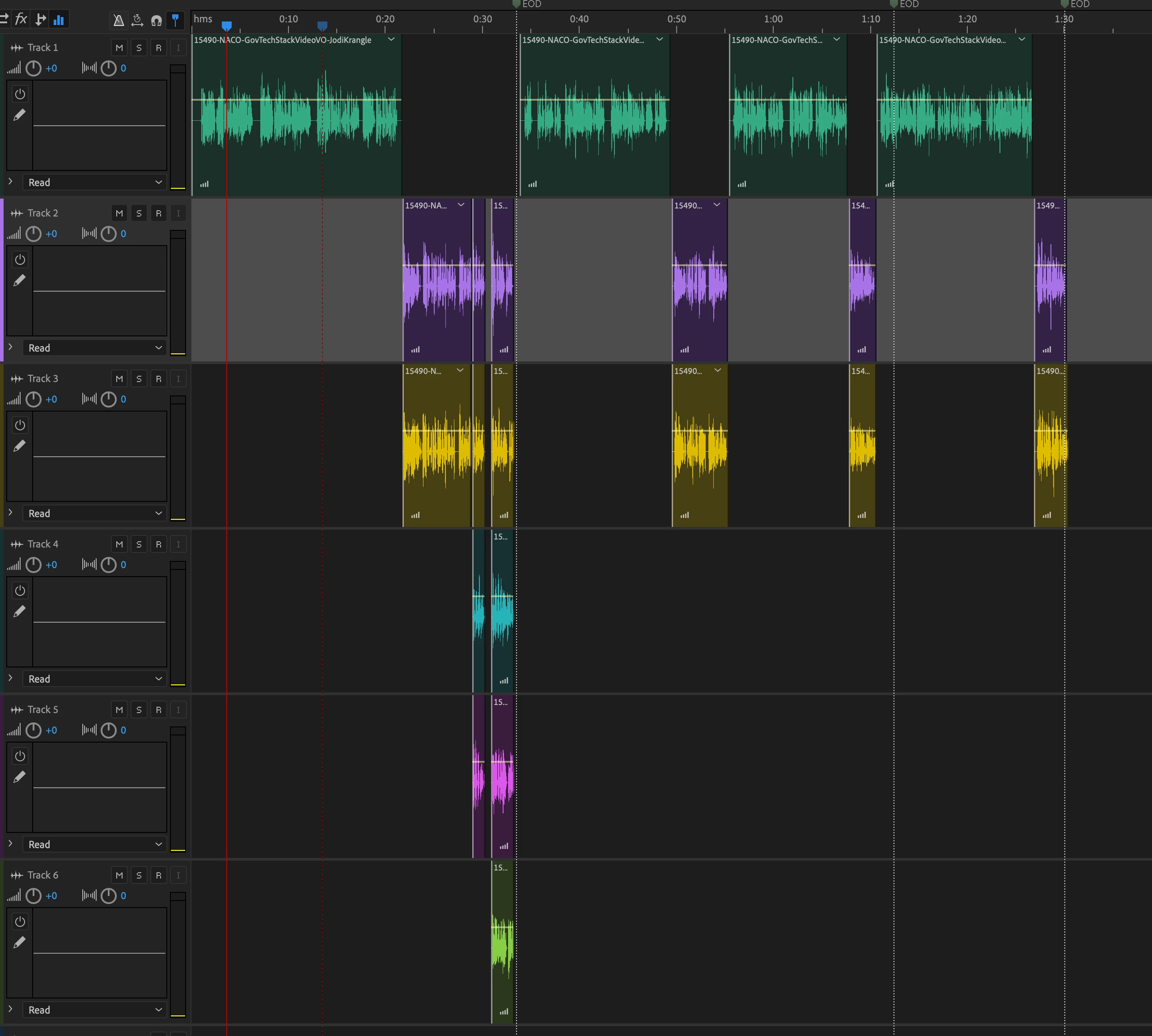Mute Track 1
Image resolution: width=1152 pixels, height=1036 pixels.
point(119,48)
